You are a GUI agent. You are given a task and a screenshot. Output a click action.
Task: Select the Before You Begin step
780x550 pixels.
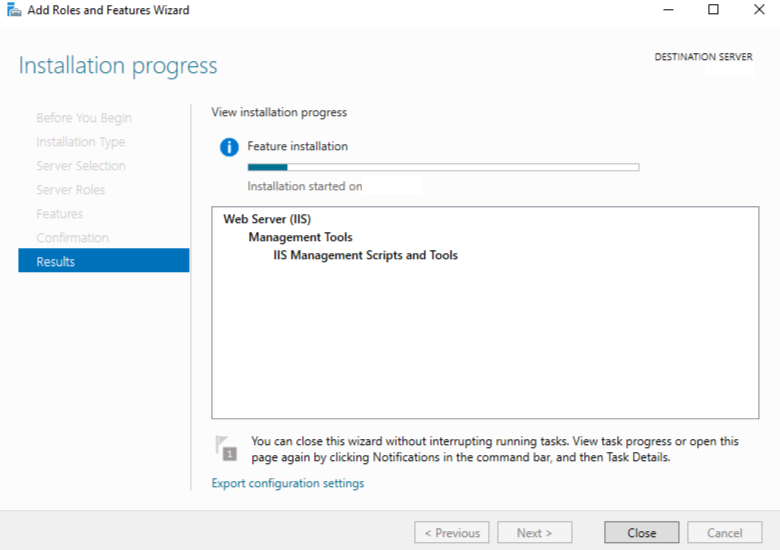click(x=84, y=118)
